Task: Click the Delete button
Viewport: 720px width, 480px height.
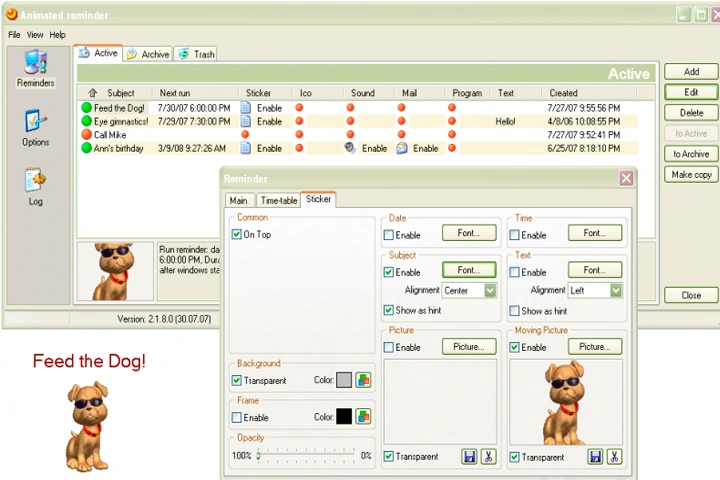Action: tap(691, 113)
